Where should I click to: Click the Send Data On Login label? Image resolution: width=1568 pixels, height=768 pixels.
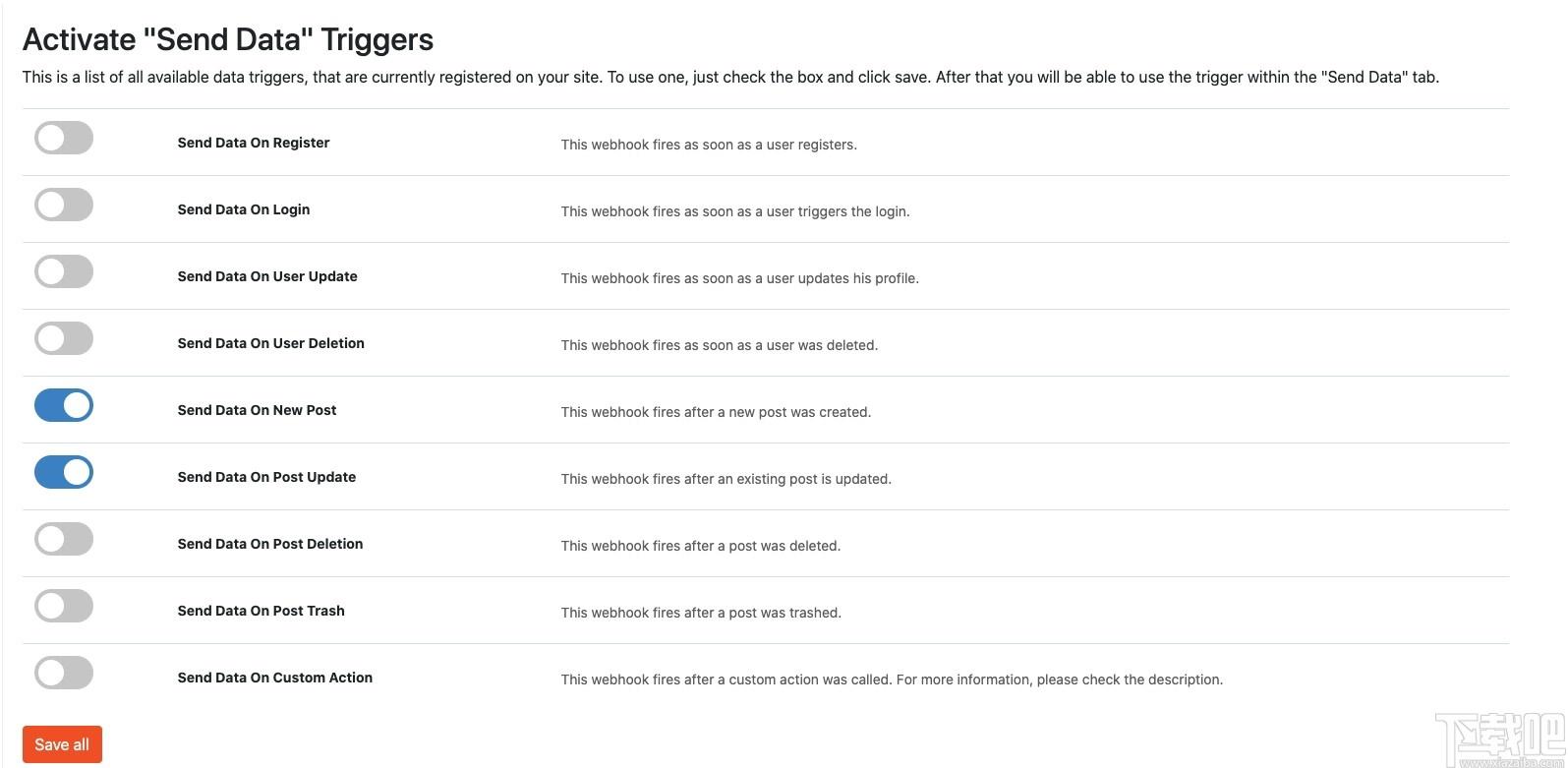coord(244,209)
